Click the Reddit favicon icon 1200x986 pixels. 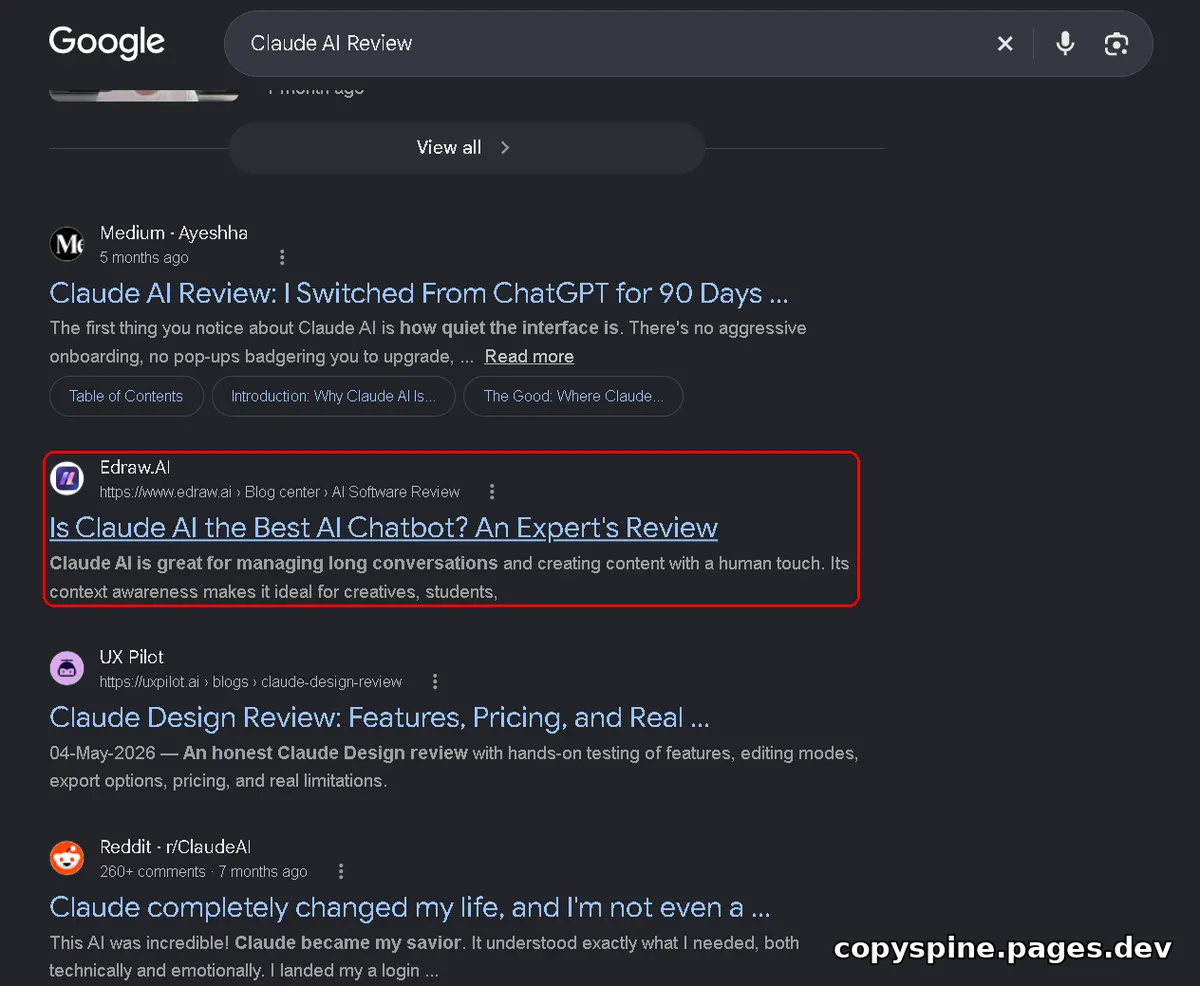(x=67, y=858)
